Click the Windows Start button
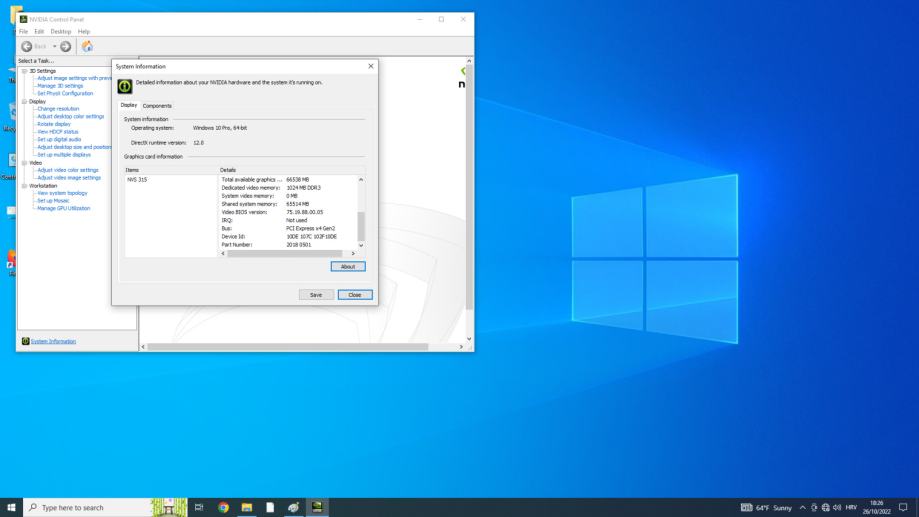919x517 pixels. click(12, 507)
